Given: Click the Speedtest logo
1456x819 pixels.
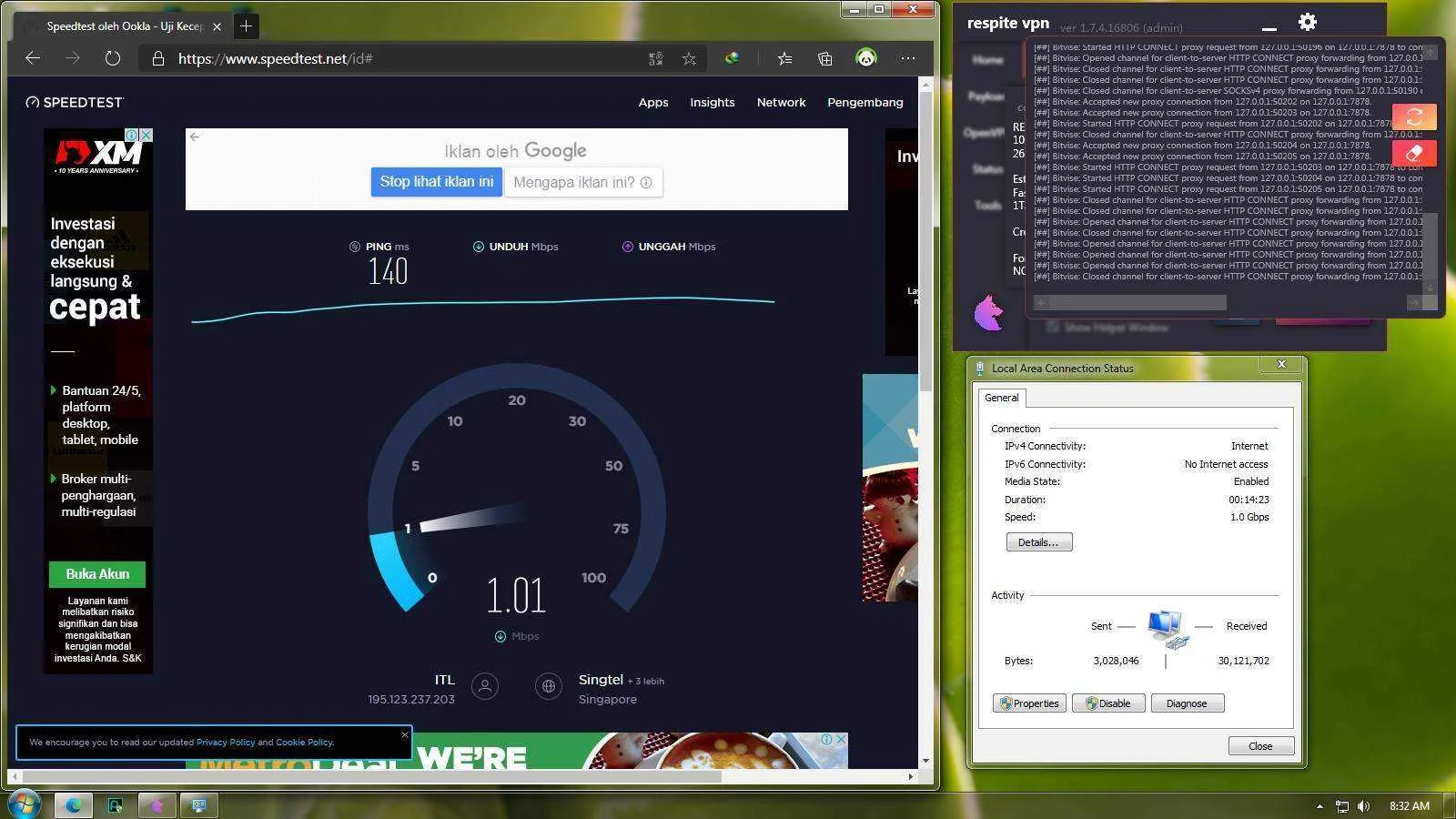Looking at the screenshot, I should tap(75, 102).
